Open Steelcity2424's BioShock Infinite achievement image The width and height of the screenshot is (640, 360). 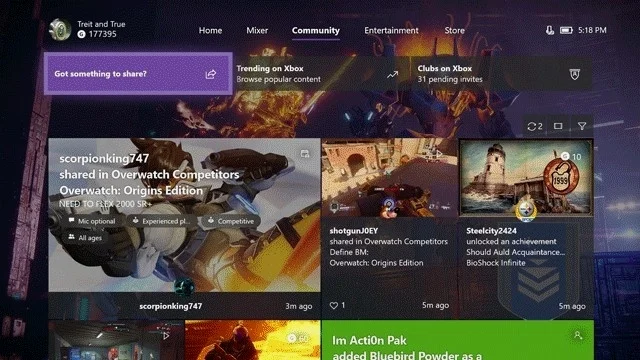[526, 178]
